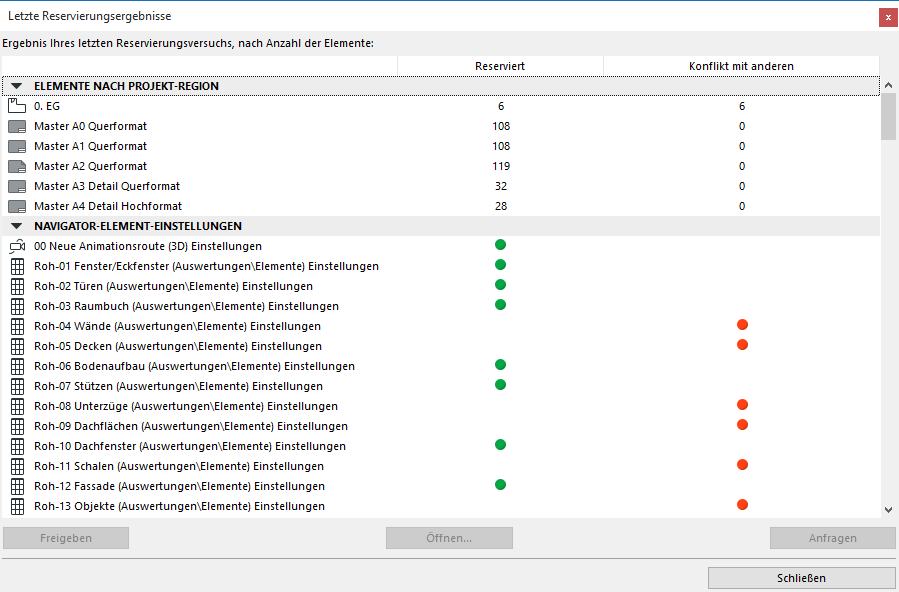The height and width of the screenshot is (592, 899).
Task: Collapse Elemente nach Projekt-Region section
Action: pos(17,86)
